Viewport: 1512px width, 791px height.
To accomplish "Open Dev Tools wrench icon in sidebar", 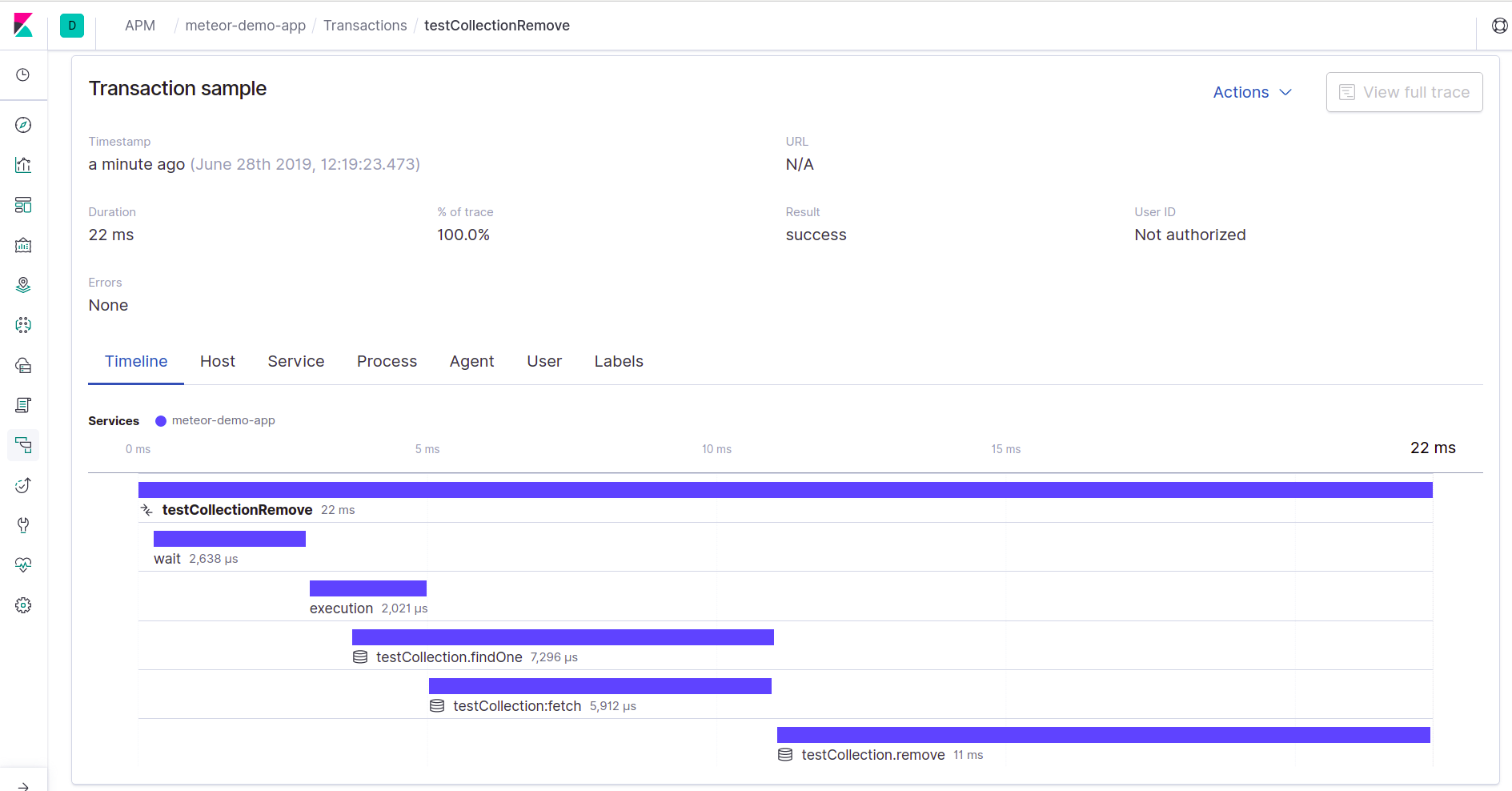I will [23, 525].
